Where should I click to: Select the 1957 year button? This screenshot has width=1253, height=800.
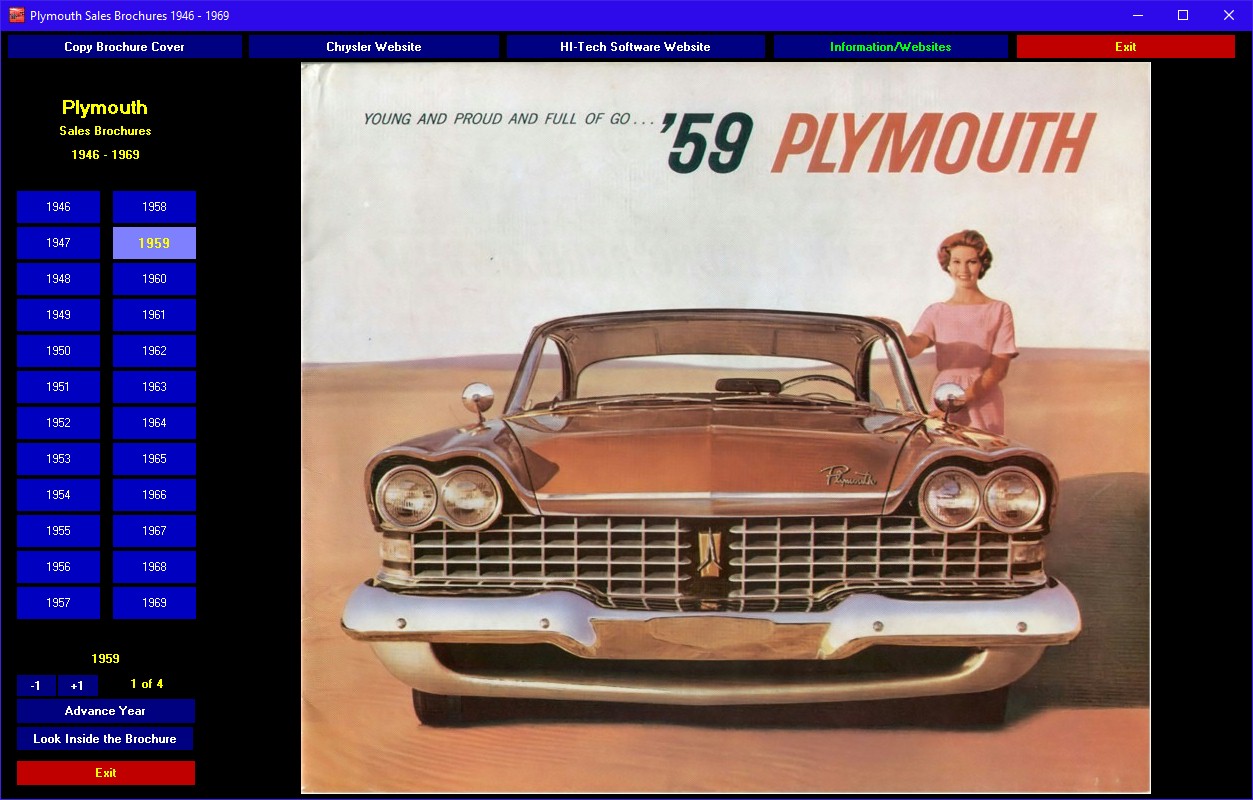[x=58, y=603]
